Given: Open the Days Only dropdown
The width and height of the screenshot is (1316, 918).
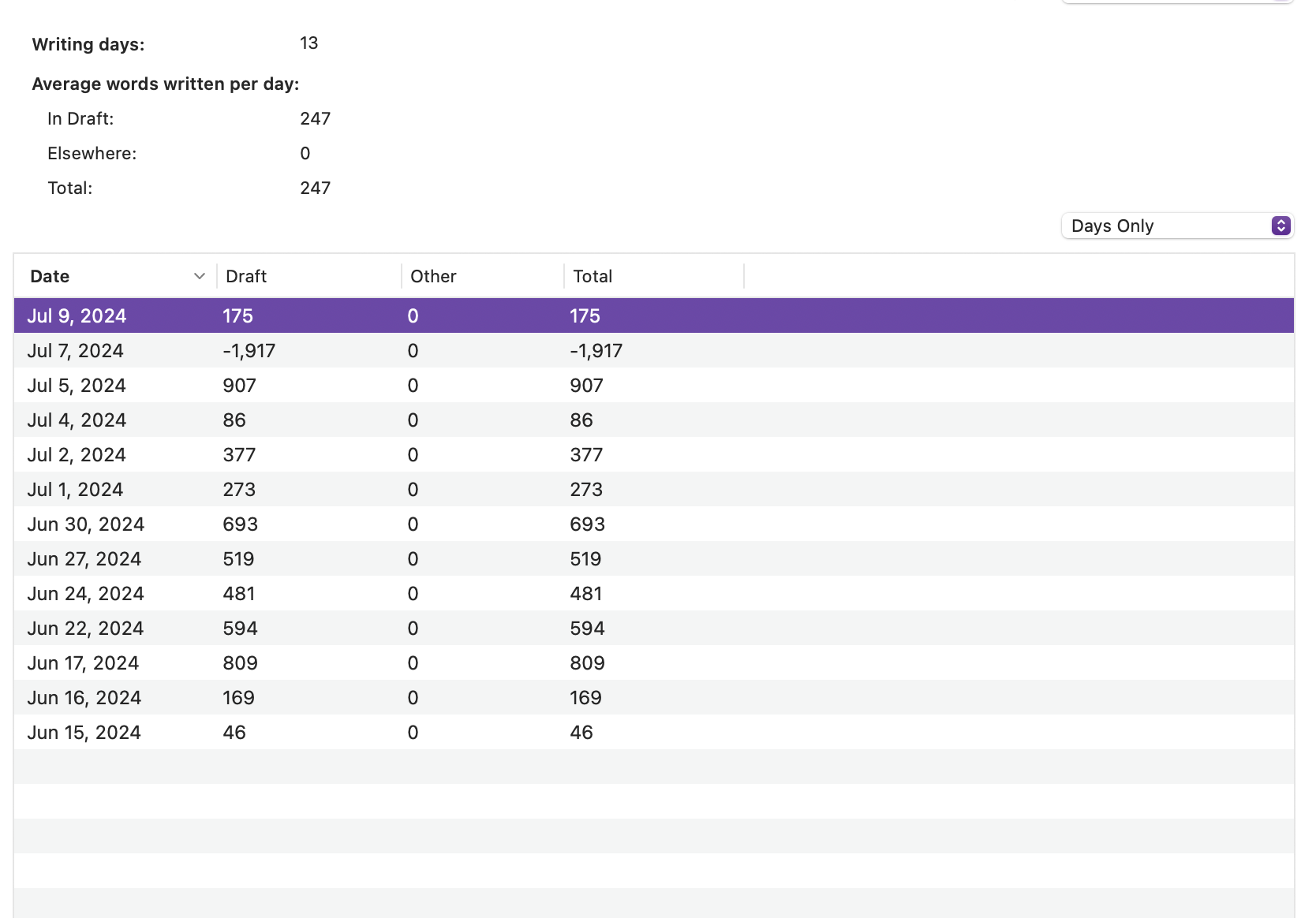Looking at the screenshot, I should coord(1177,226).
